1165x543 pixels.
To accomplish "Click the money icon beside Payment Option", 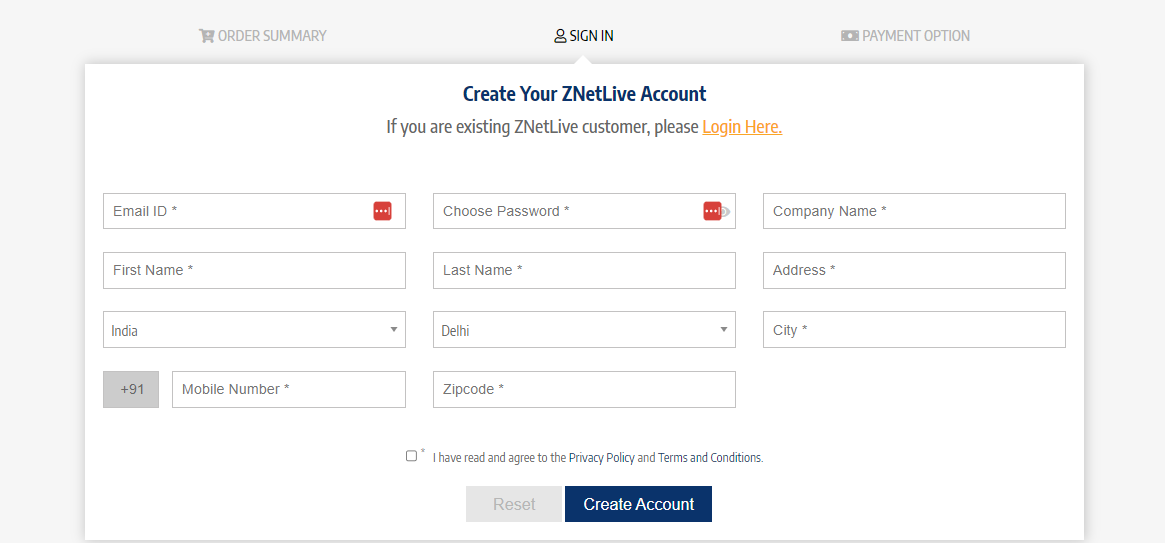I will 850,36.
